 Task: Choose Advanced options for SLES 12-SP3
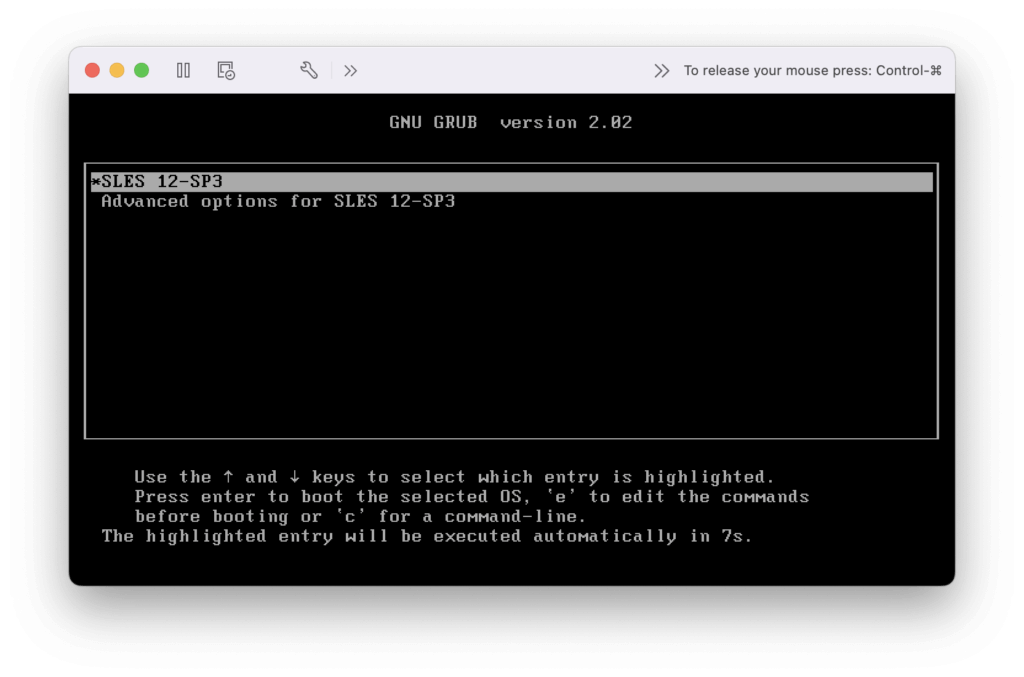(278, 201)
